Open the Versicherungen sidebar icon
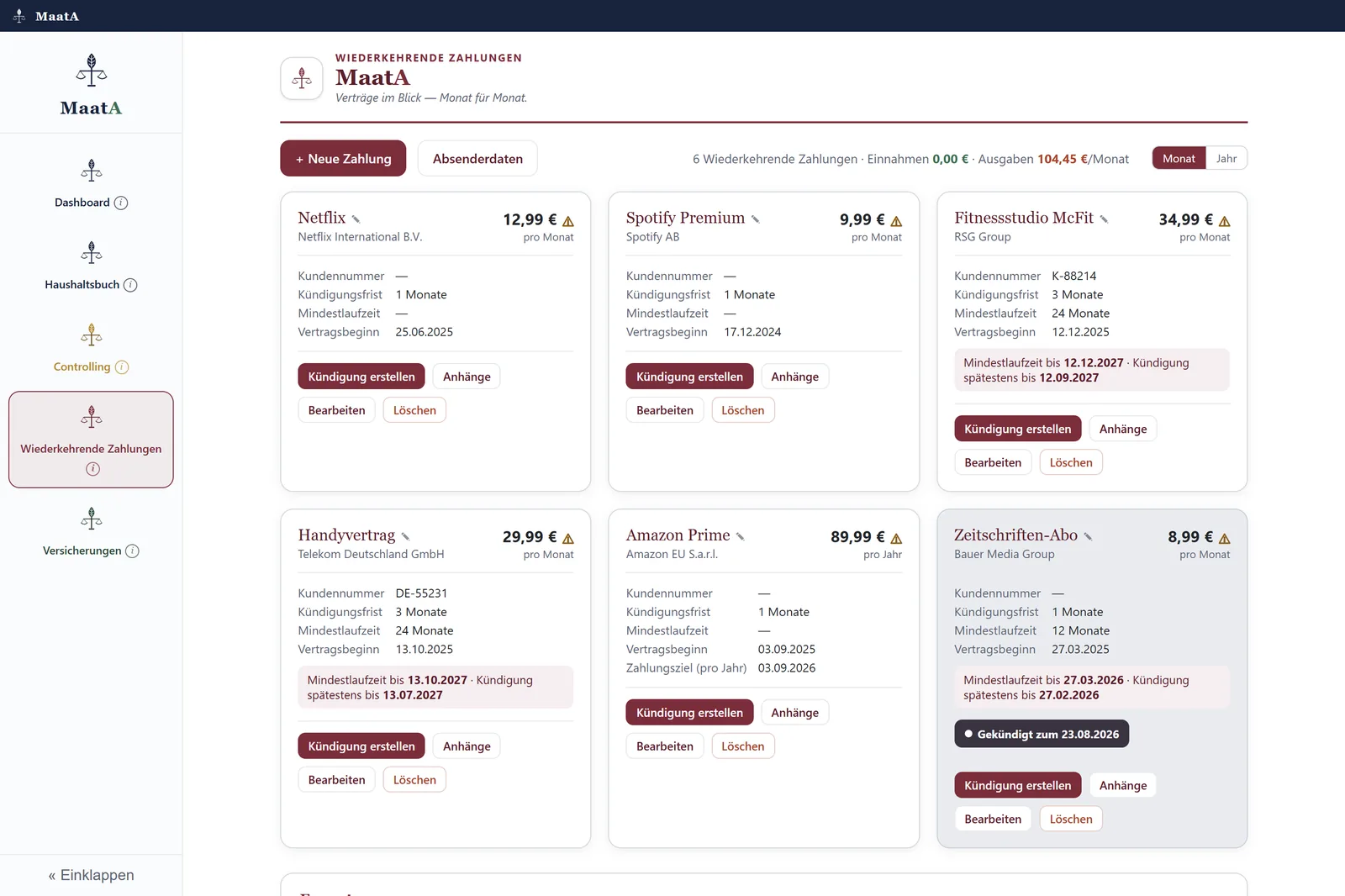This screenshot has height=896, width=1345. pyautogui.click(x=92, y=519)
